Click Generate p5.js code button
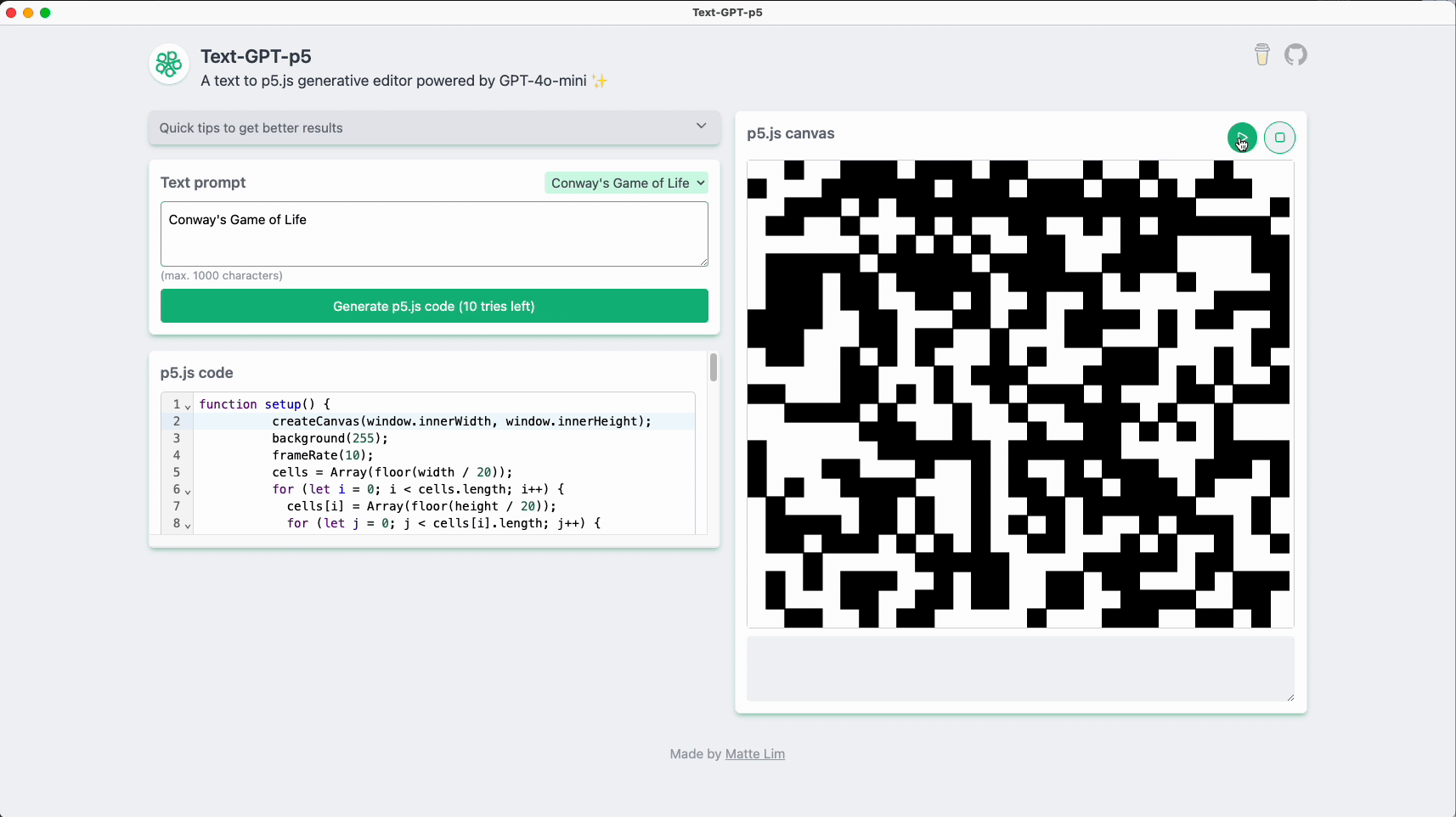 point(434,306)
